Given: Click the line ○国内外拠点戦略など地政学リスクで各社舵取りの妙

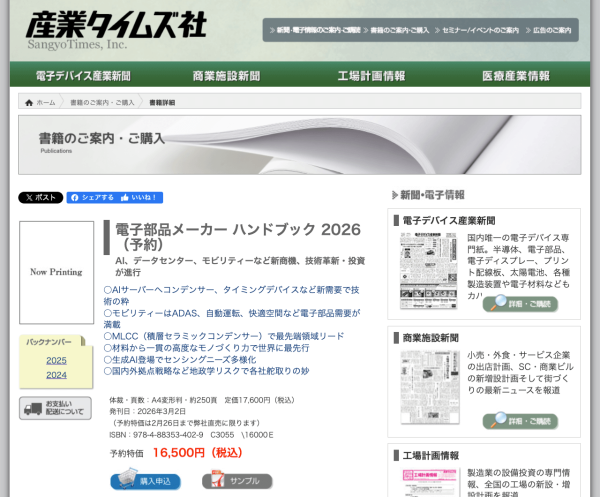Looking at the screenshot, I should click(x=207, y=371).
